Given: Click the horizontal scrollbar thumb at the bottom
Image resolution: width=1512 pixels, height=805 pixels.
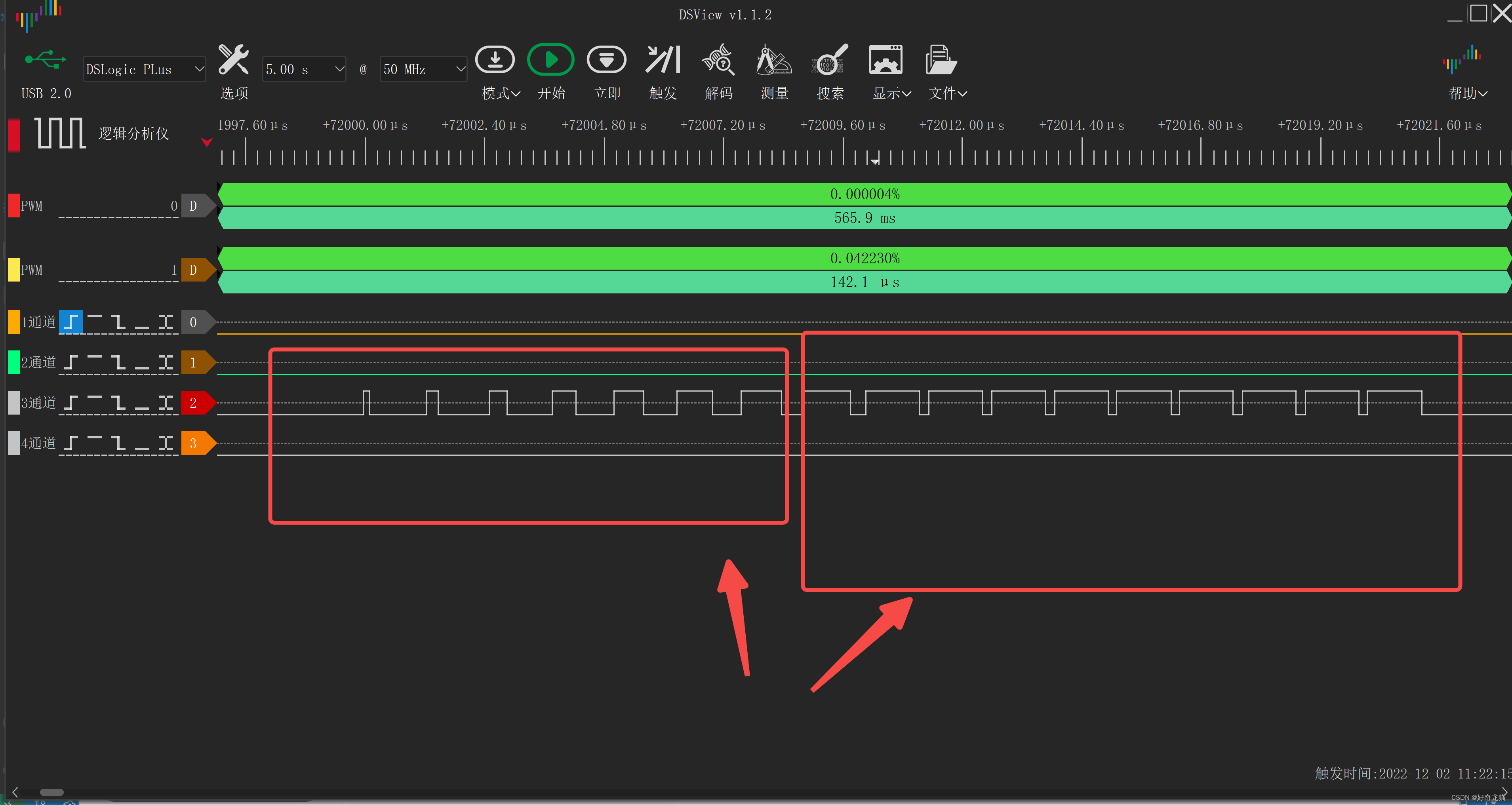Looking at the screenshot, I should [x=51, y=792].
